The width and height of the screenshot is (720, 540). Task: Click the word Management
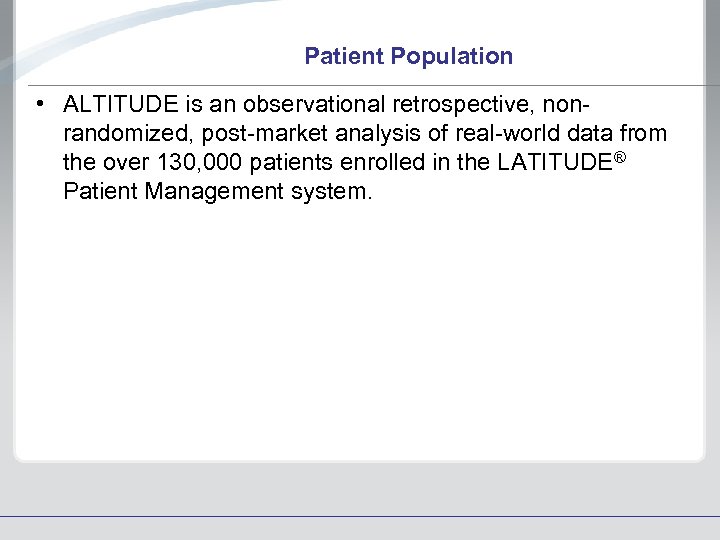point(214,190)
